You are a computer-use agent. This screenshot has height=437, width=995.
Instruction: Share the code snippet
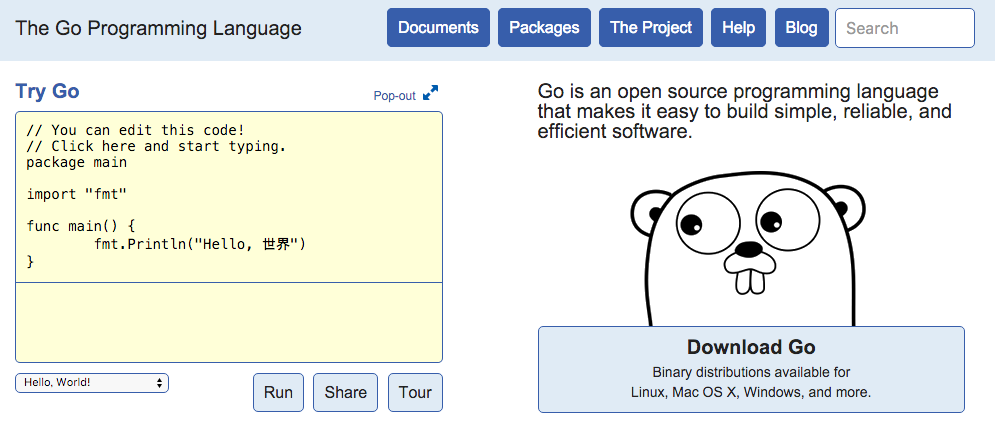pos(346,393)
